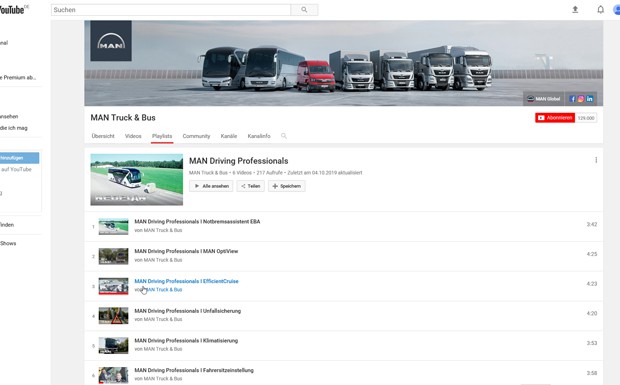Click the Premium sidebar entry
The width and height of the screenshot is (620, 385).
pyautogui.click(x=18, y=77)
